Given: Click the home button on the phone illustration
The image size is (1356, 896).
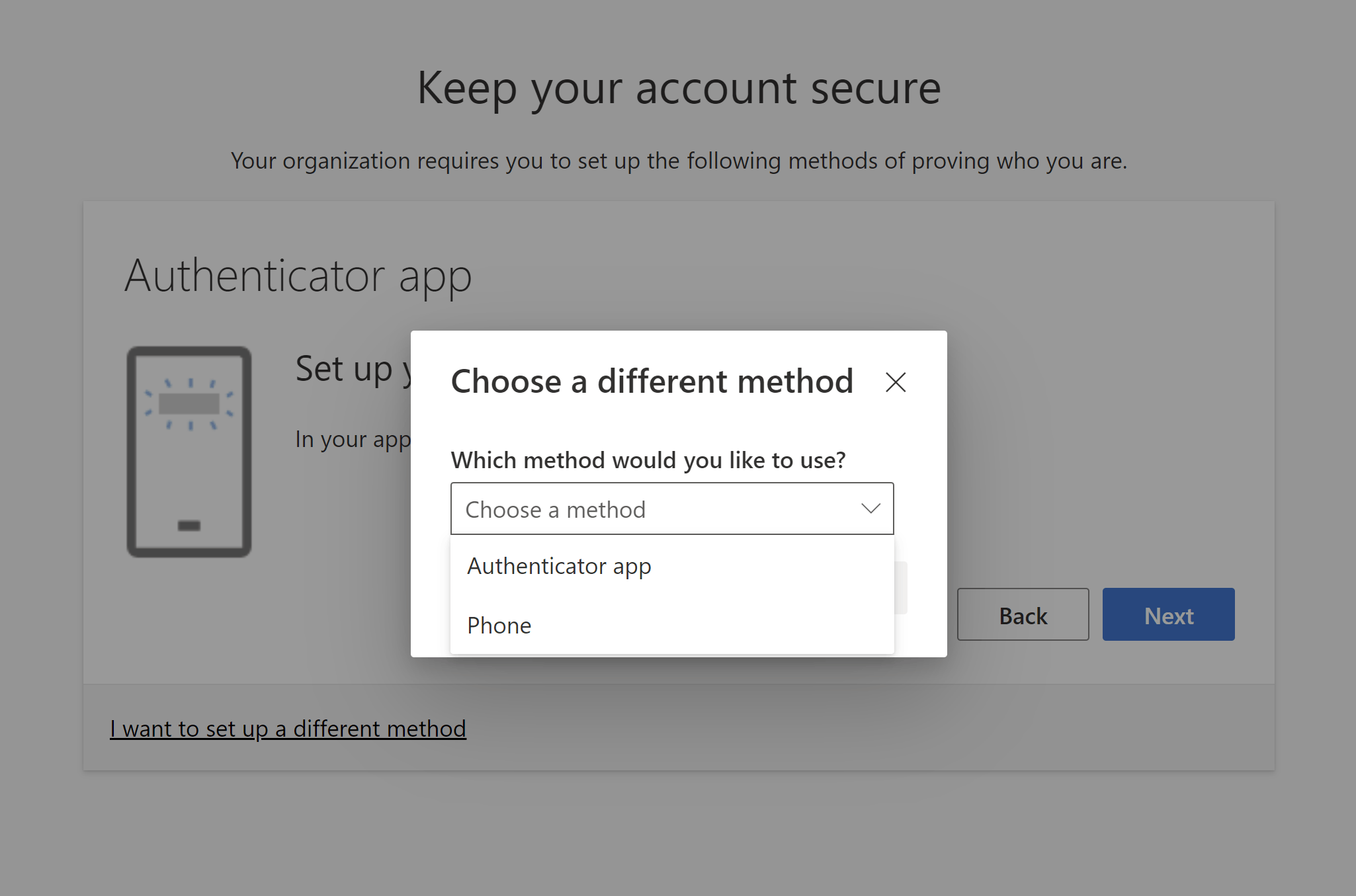Looking at the screenshot, I should pyautogui.click(x=189, y=526).
